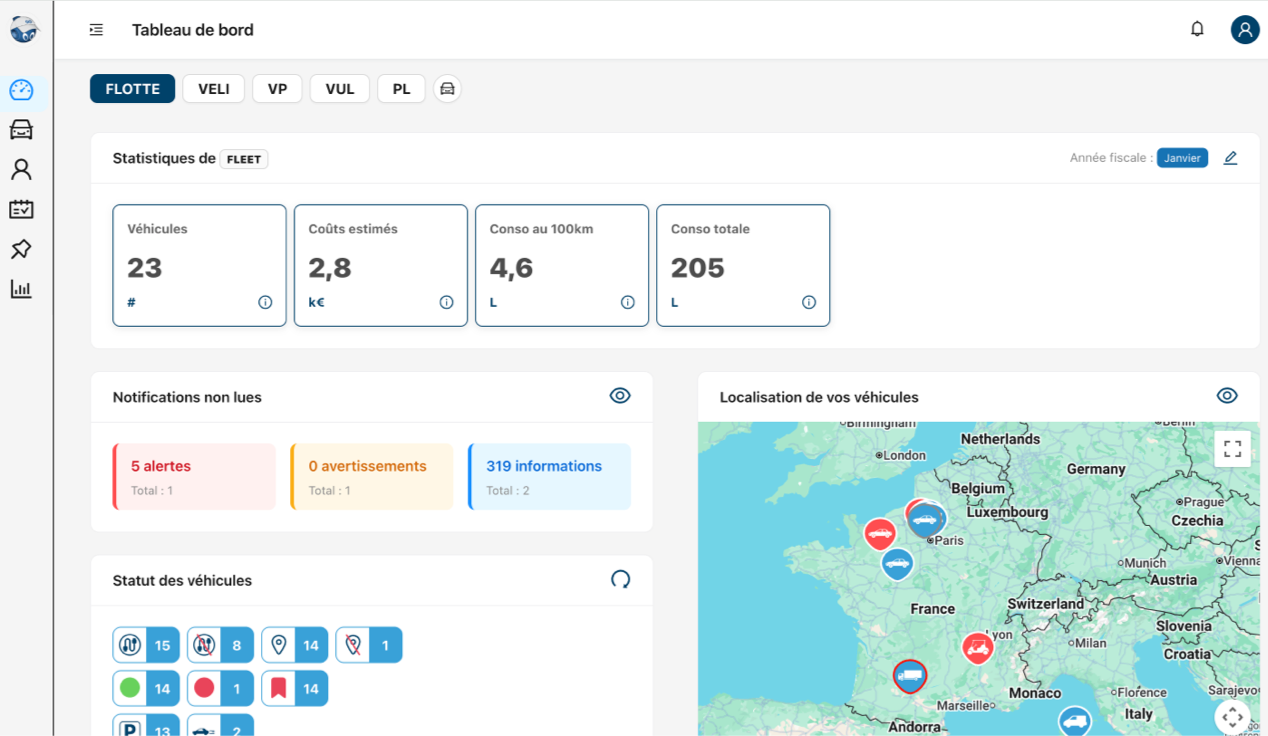1268x736 pixels.
Task: Click the Tableau de bord page title
Action: (x=193, y=30)
